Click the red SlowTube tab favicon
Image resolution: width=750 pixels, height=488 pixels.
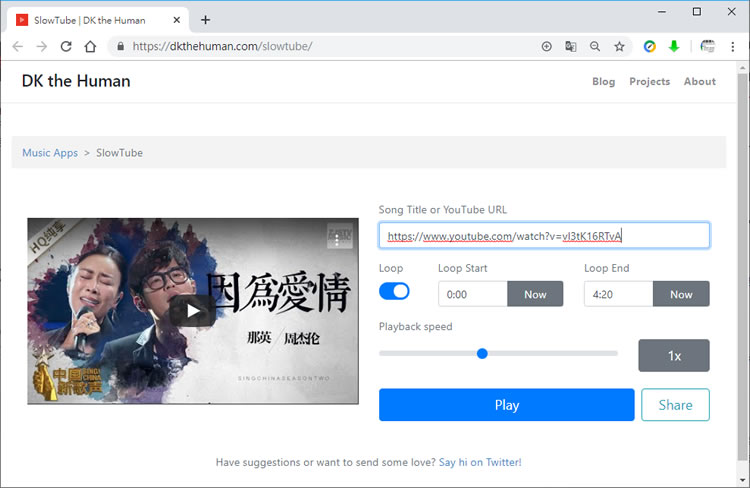coord(22,20)
